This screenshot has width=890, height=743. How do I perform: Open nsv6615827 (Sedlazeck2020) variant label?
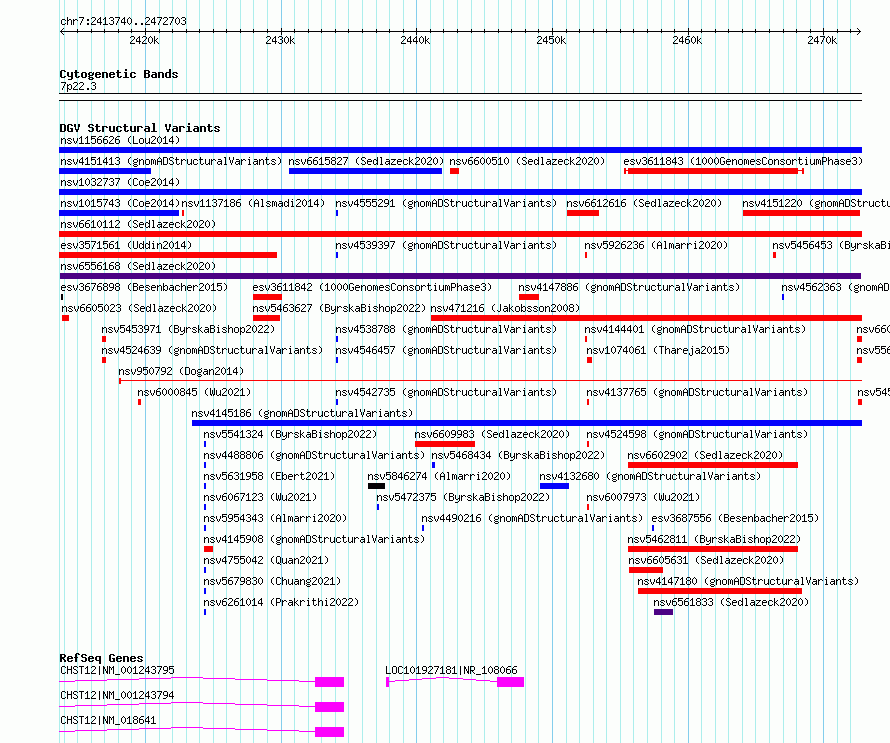pos(366,161)
